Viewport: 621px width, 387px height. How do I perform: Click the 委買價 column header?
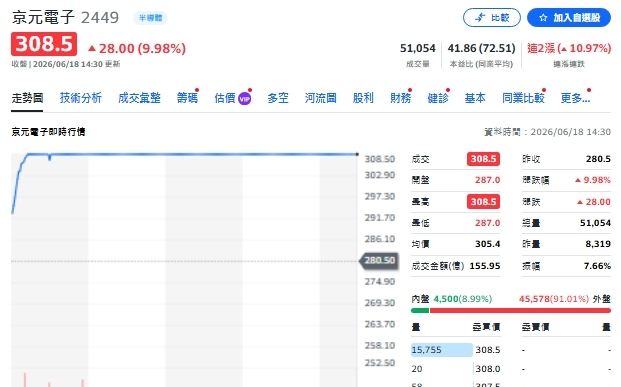click(x=486, y=327)
